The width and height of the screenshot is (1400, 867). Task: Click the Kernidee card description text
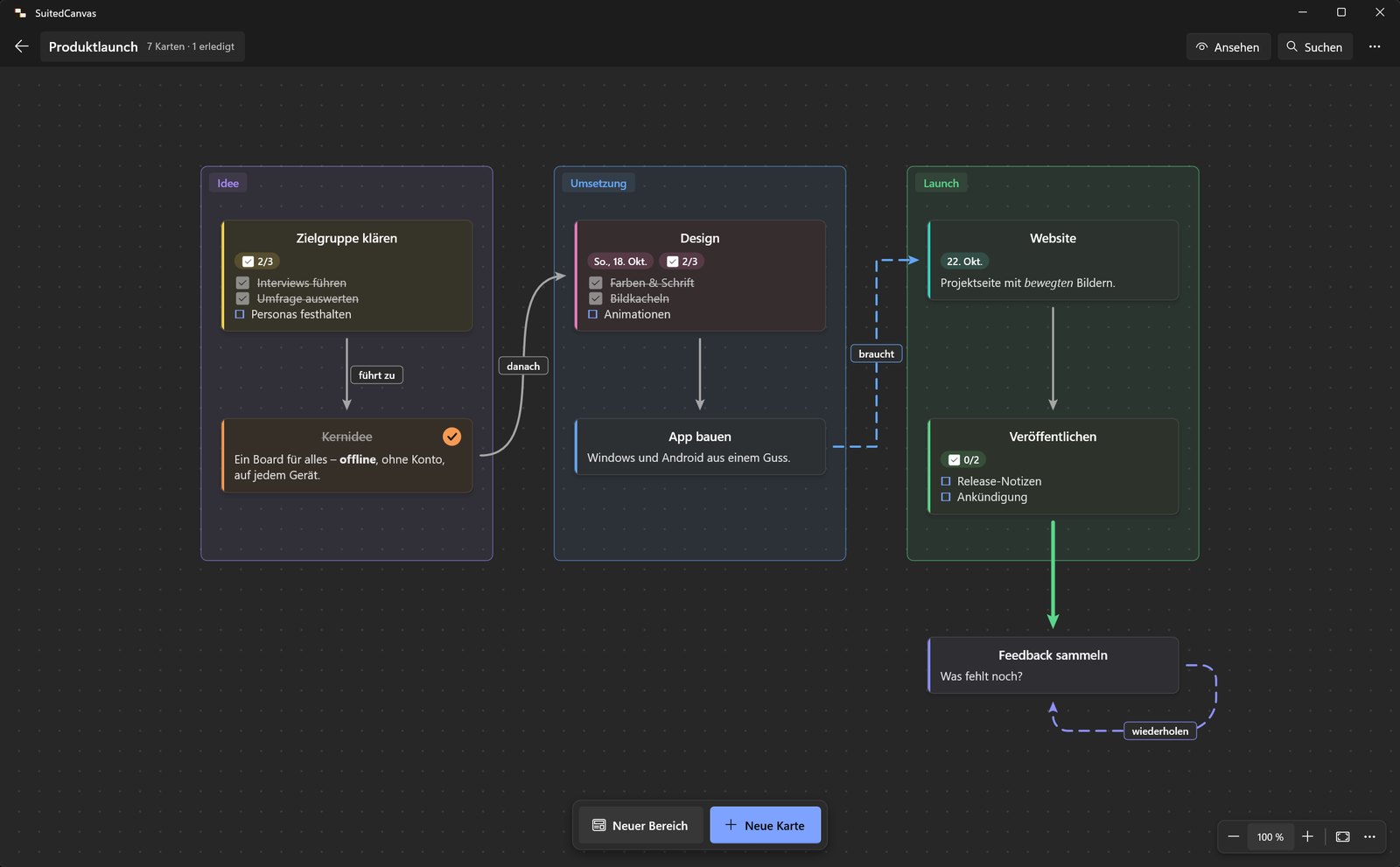tap(339, 467)
